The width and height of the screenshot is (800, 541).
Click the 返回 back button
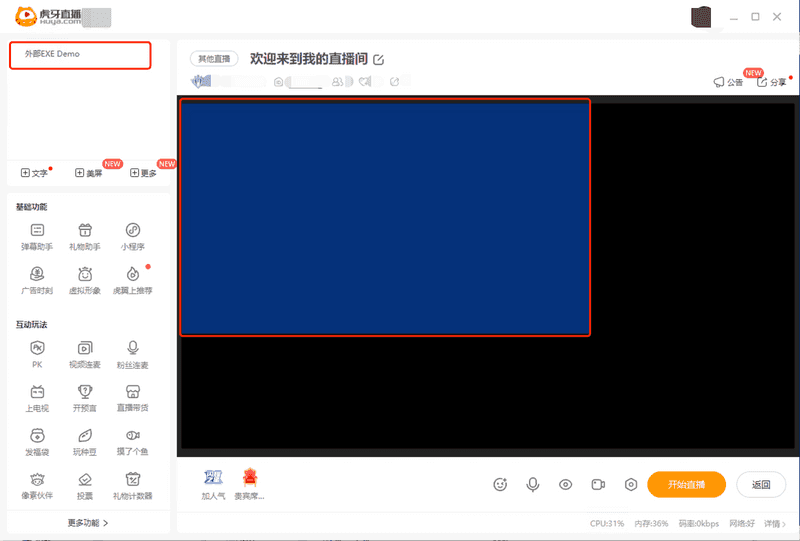[761, 484]
